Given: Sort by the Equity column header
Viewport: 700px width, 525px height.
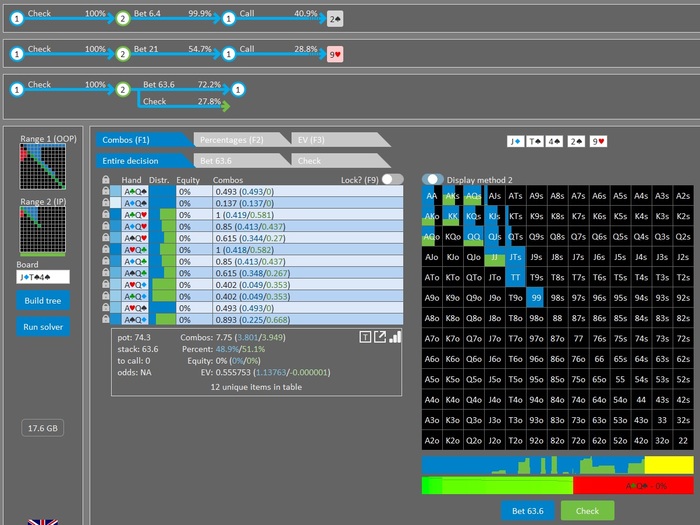Looking at the screenshot, I should pos(188,180).
